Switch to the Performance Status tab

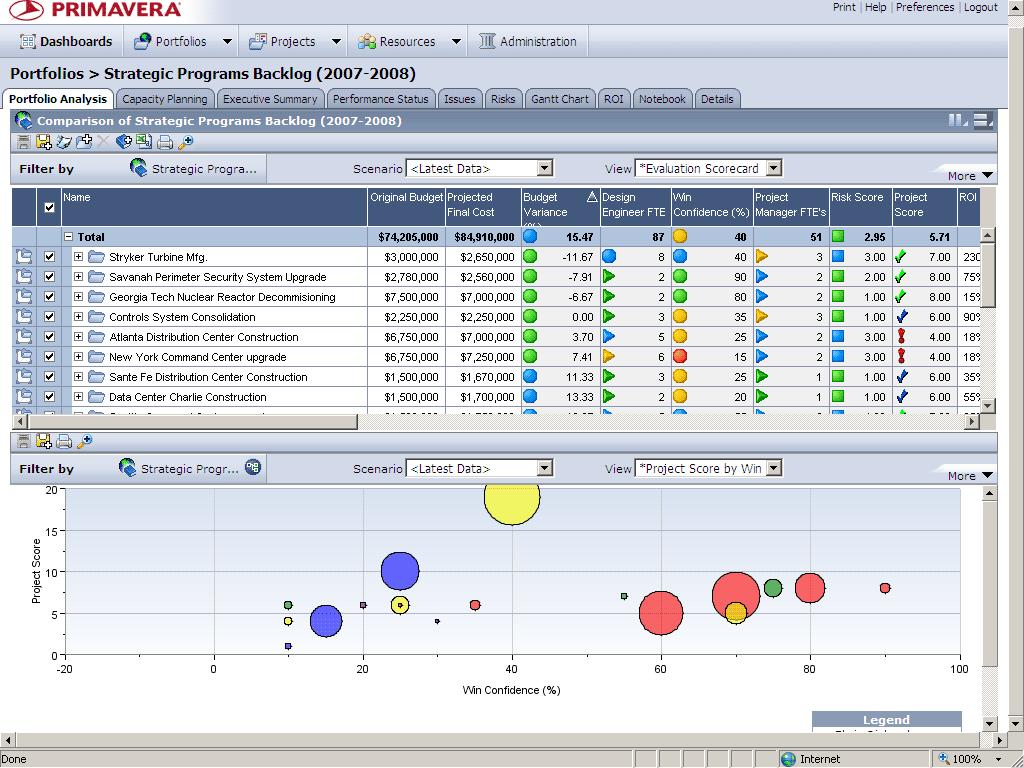click(381, 99)
